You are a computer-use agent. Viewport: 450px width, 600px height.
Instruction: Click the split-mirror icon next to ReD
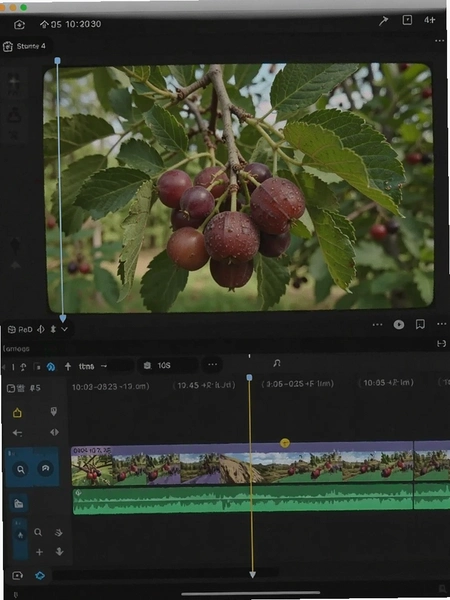click(x=41, y=329)
